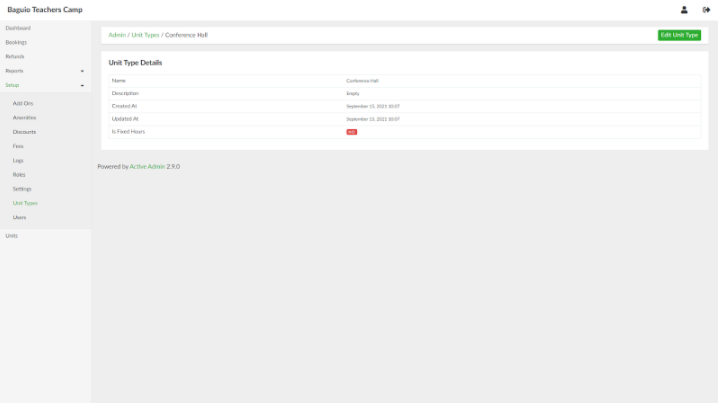
Task: Open the Dashboard page
Action: click(18, 28)
